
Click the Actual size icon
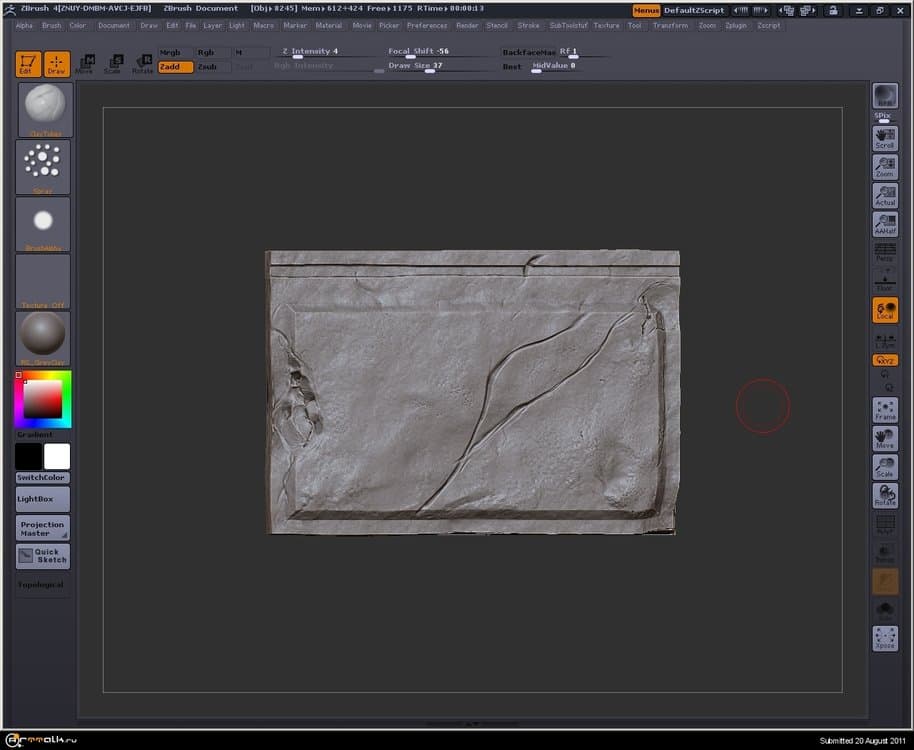pos(884,195)
